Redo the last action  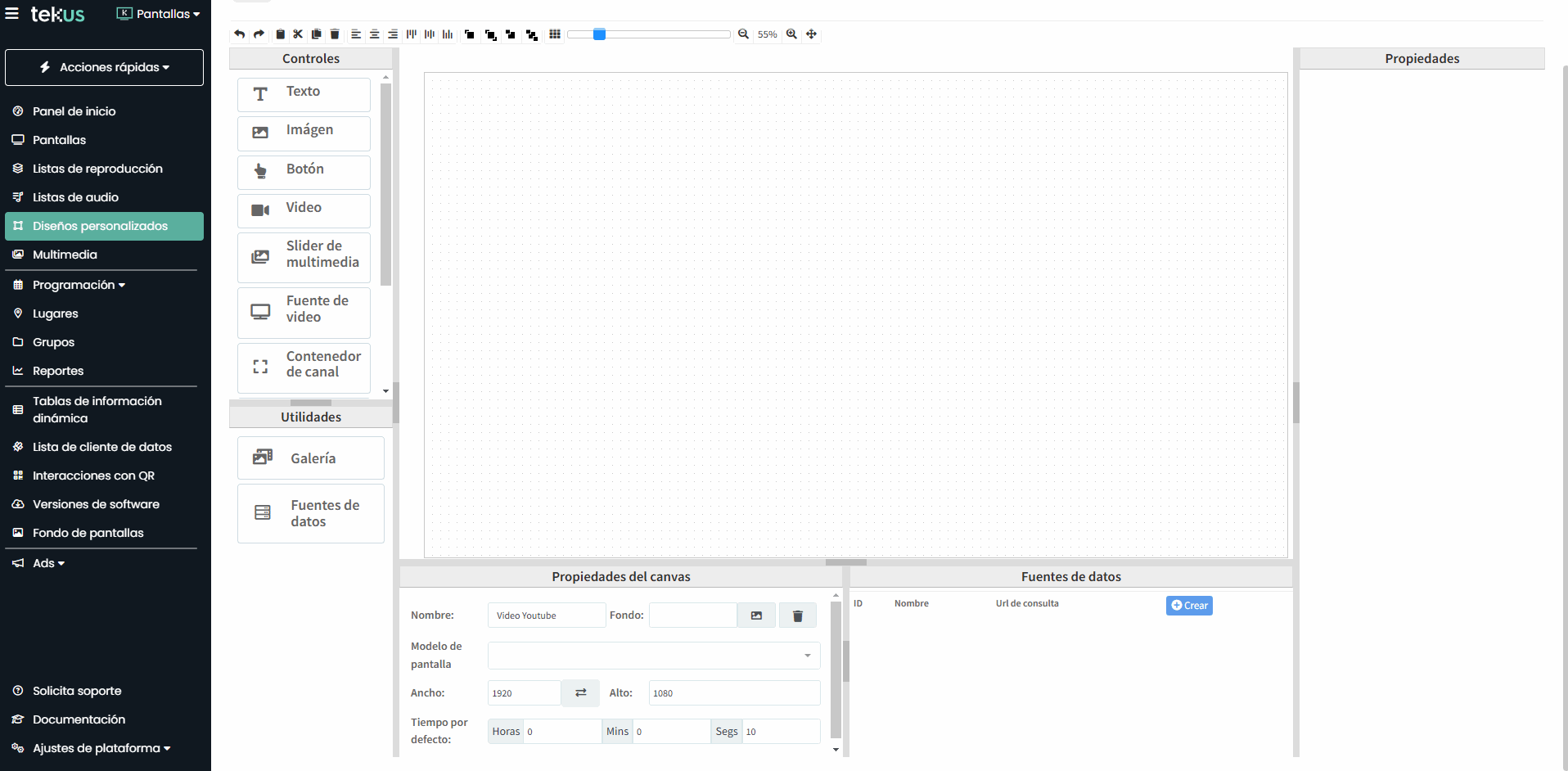pyautogui.click(x=259, y=34)
